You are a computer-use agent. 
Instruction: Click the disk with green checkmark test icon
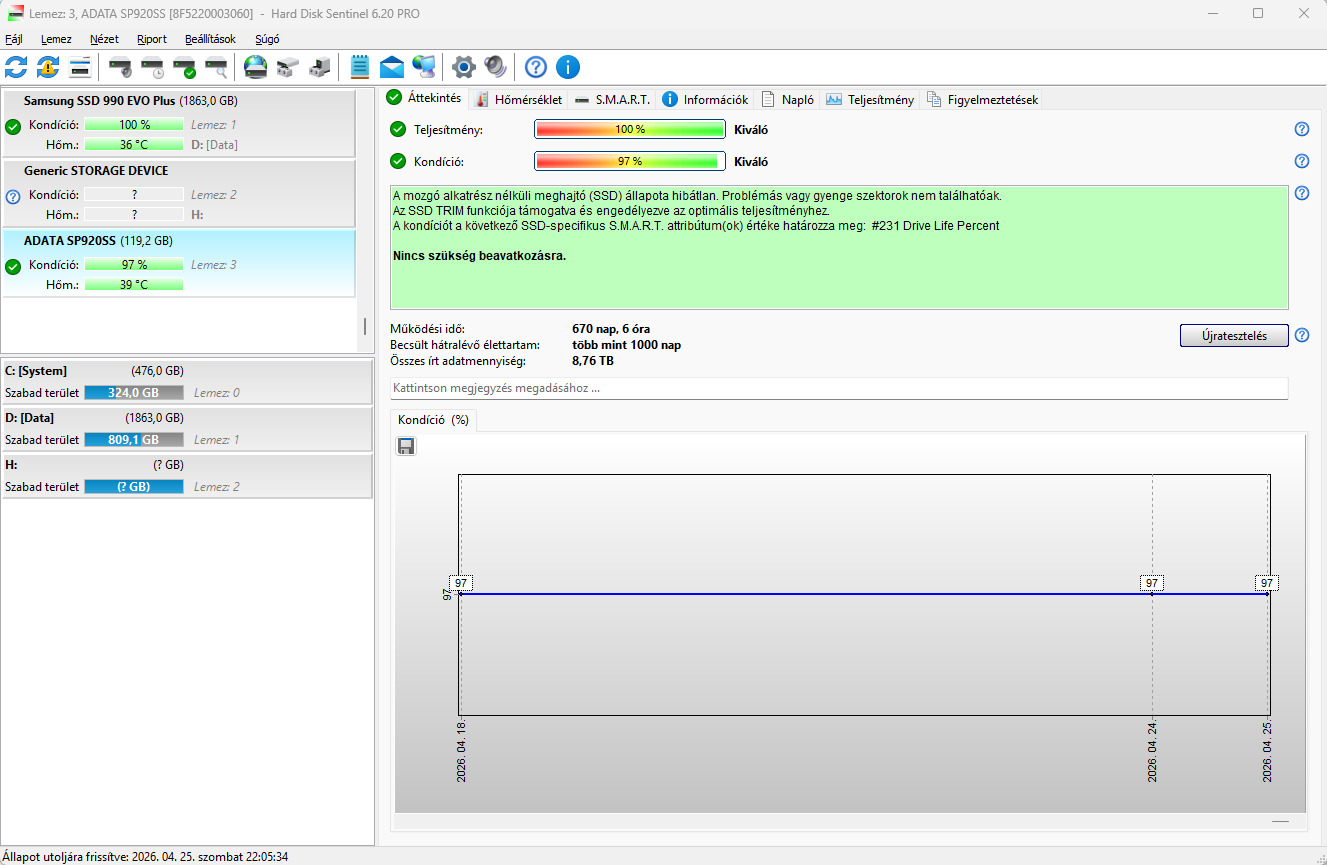coord(184,68)
